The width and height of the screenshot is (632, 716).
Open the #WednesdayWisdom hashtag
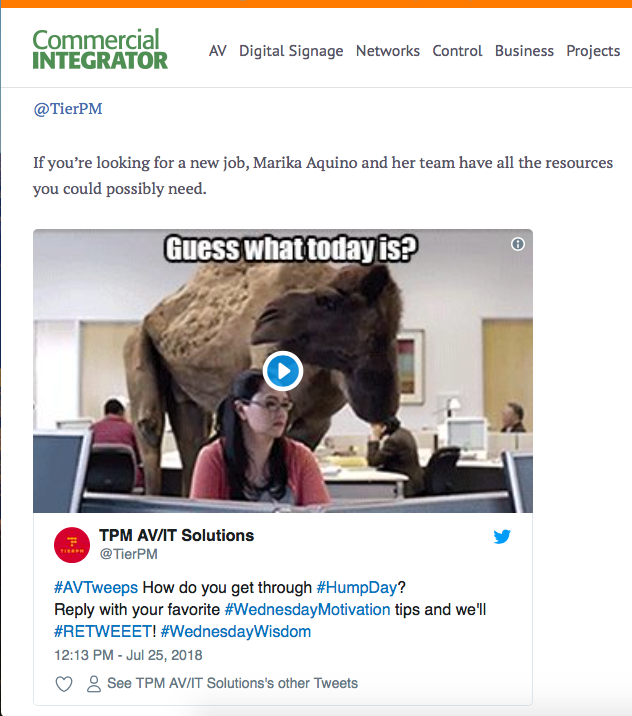[236, 632]
